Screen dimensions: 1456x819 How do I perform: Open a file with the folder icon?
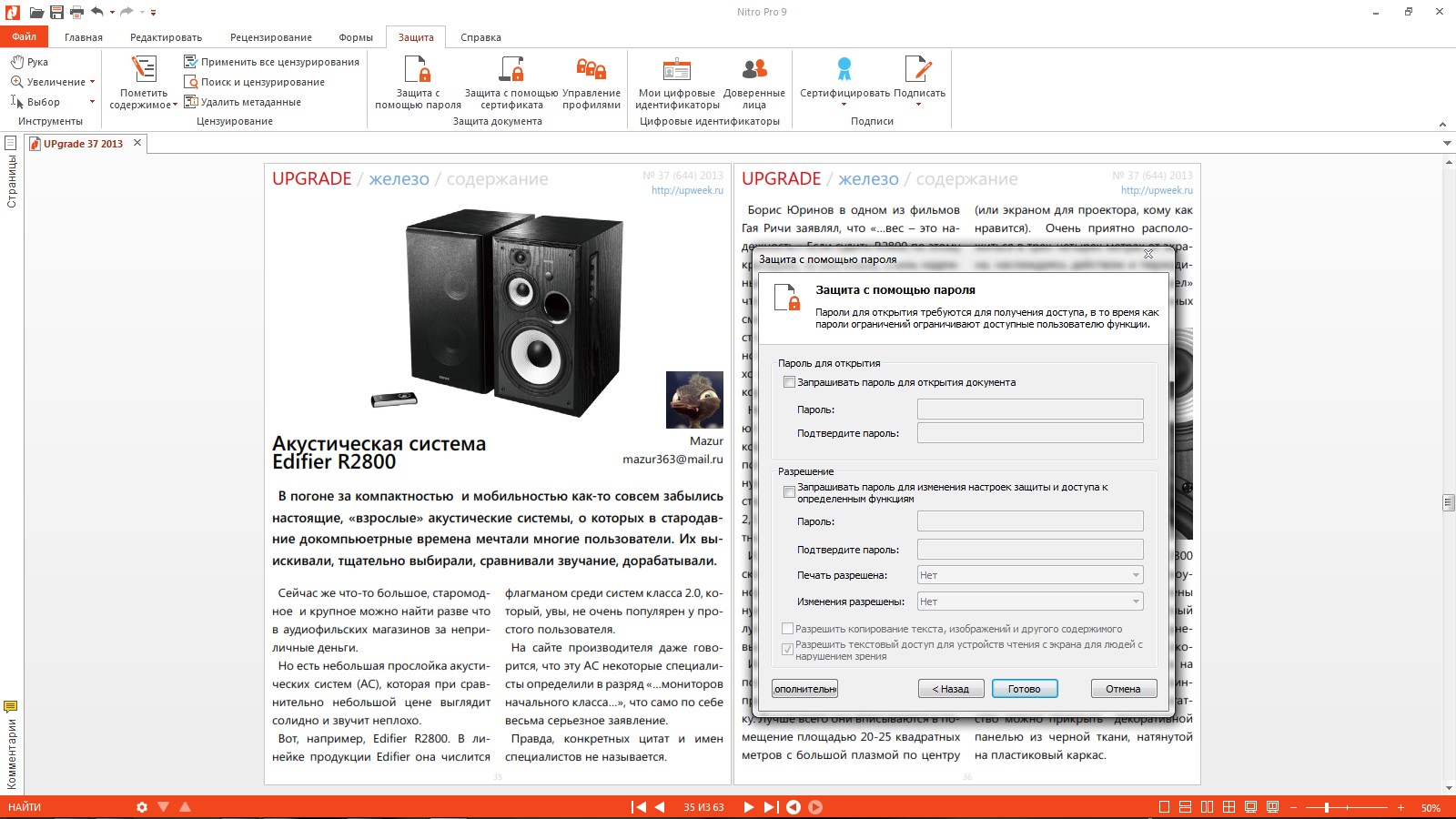click(x=36, y=13)
